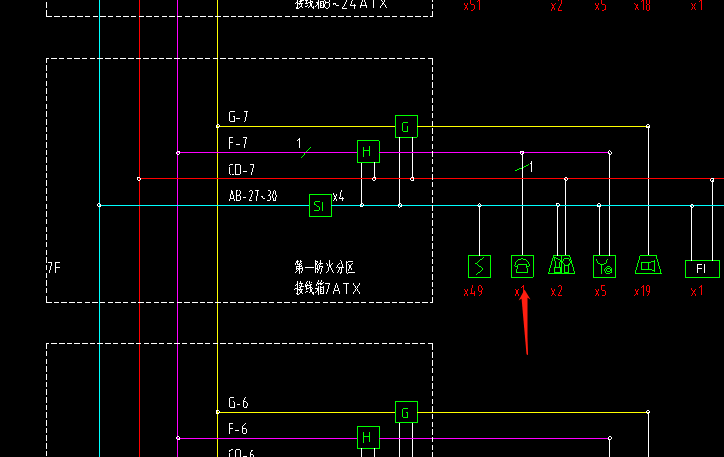
Task: Click the 1 wire-count label left of H block
Action: pyautogui.click(x=299, y=143)
